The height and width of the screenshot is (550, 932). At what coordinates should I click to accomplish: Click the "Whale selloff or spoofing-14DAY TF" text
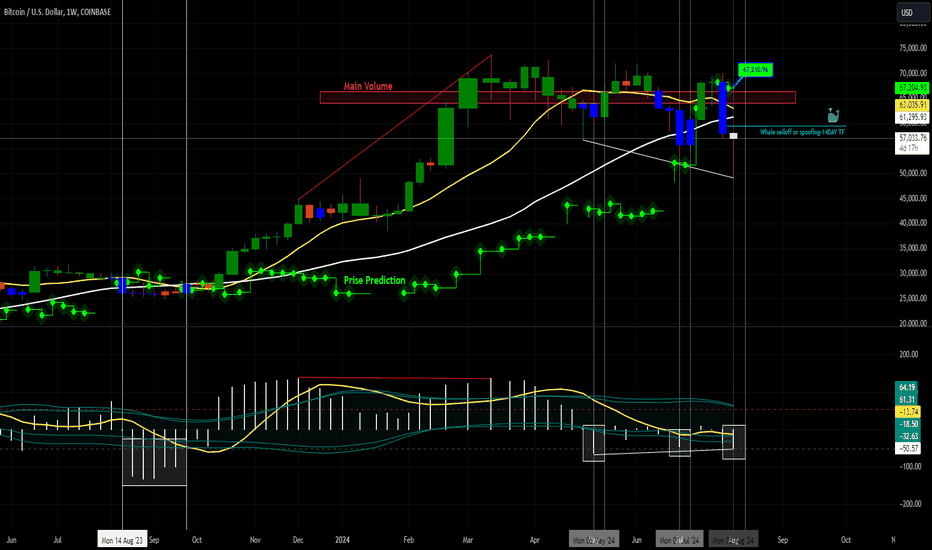[802, 132]
